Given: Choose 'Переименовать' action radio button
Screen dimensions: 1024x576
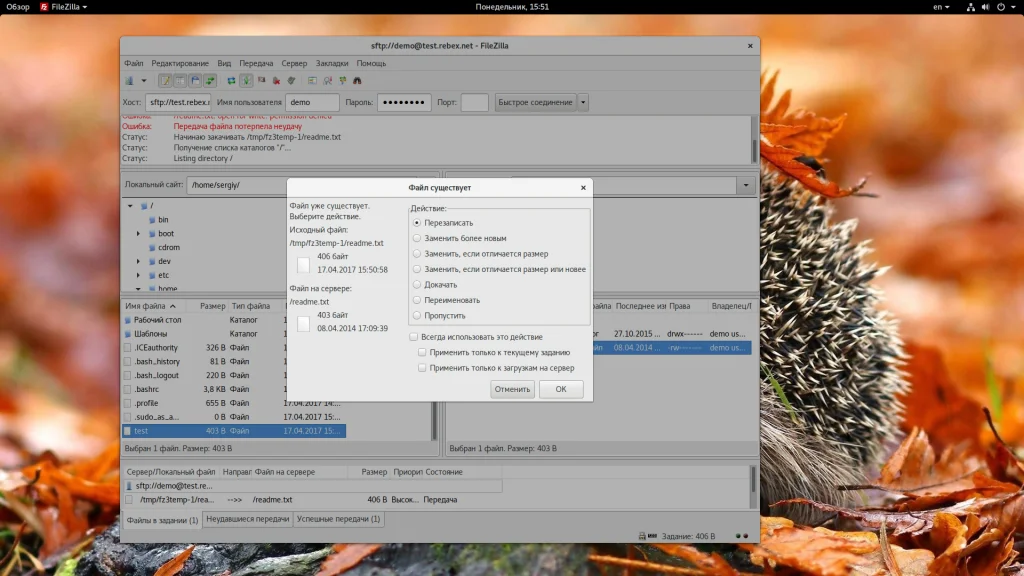Looking at the screenshot, I should (x=417, y=300).
